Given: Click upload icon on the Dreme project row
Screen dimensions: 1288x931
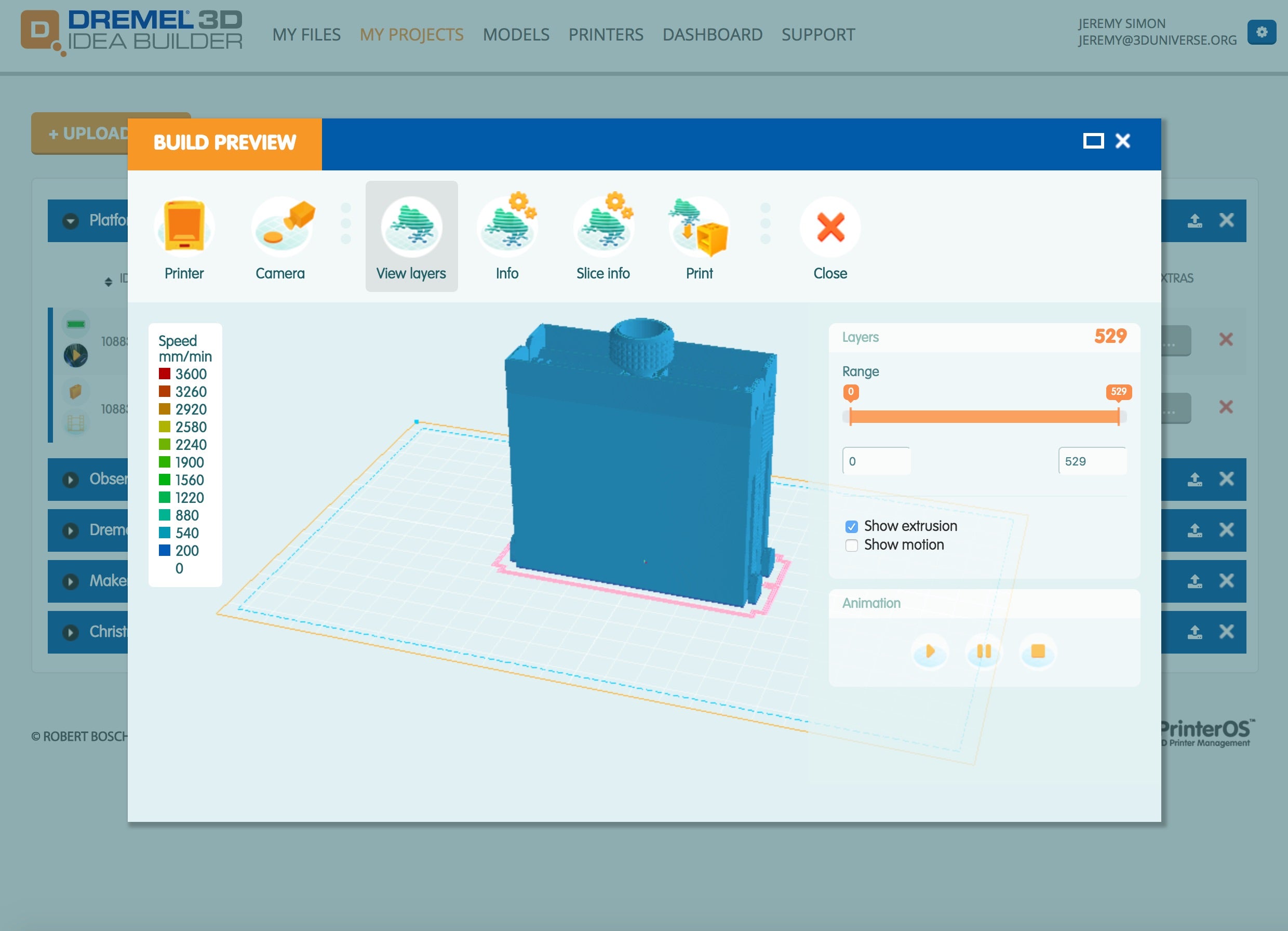Looking at the screenshot, I should (x=1195, y=530).
